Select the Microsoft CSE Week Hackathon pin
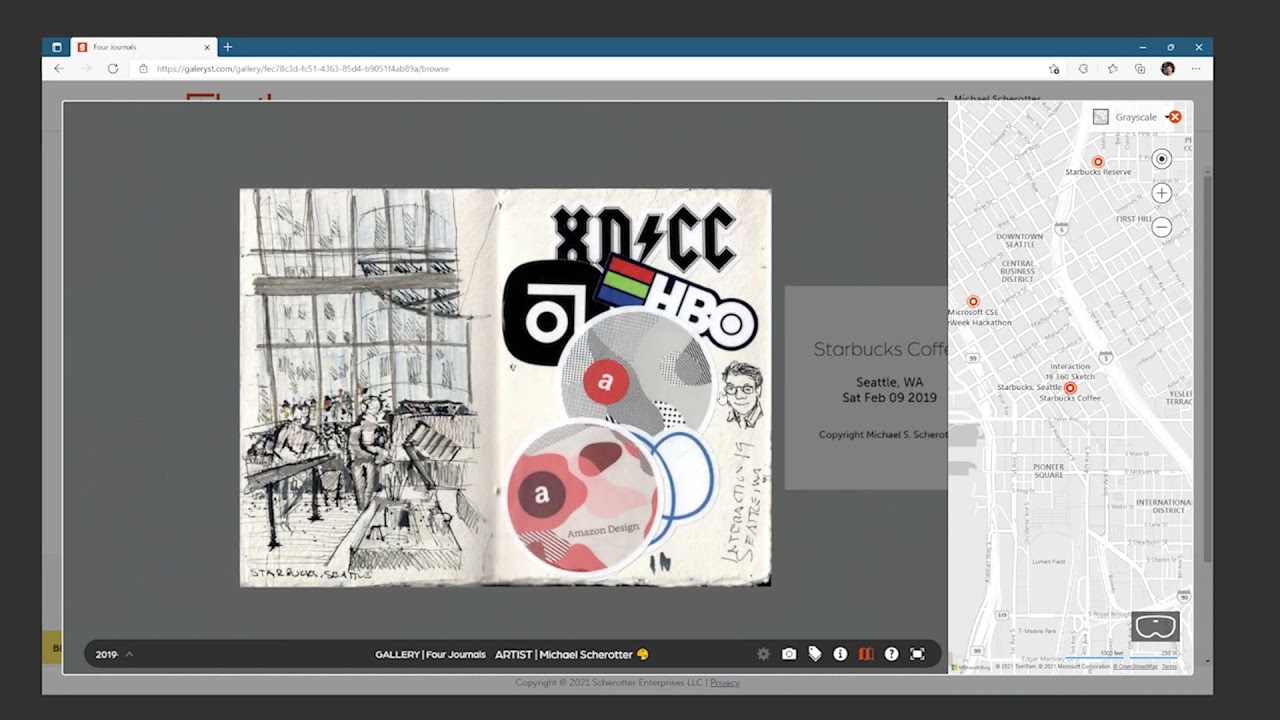This screenshot has width=1280, height=720. pyautogui.click(x=973, y=302)
